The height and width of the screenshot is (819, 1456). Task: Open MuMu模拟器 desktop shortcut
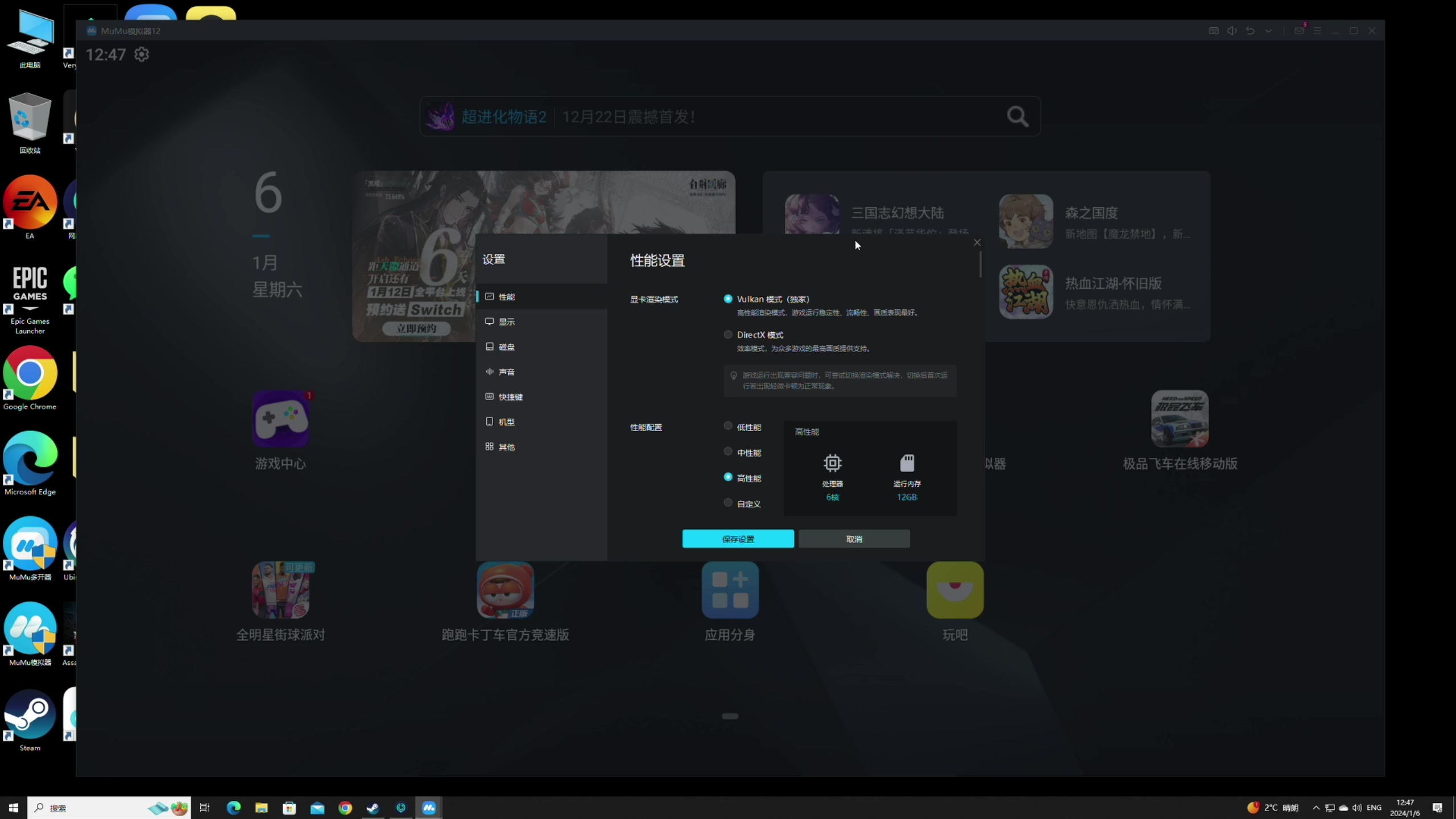point(30,634)
